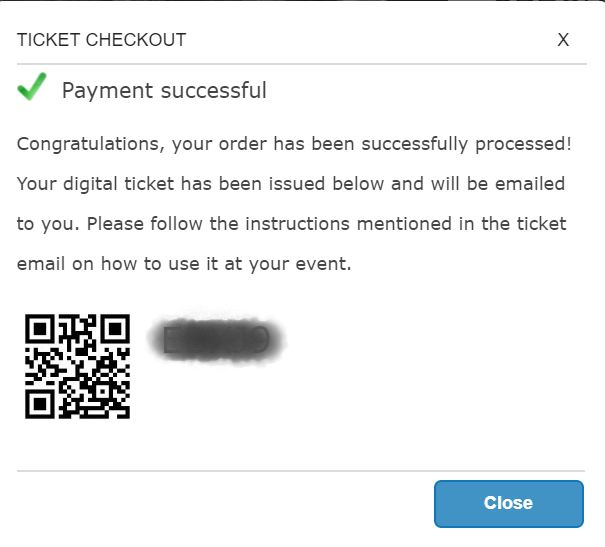
Task: Click the Payment successful heading
Action: 164,91
